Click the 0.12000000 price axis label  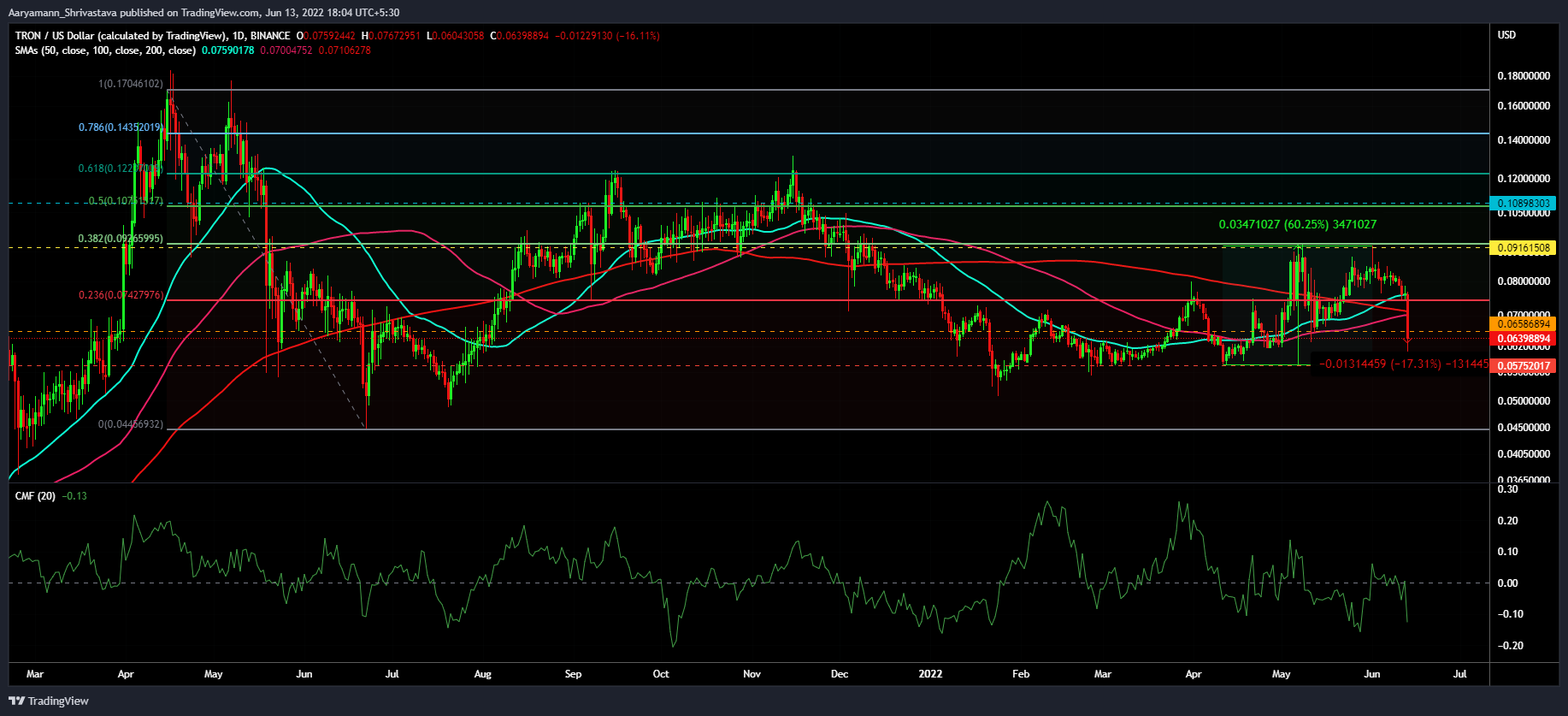coord(1524,179)
